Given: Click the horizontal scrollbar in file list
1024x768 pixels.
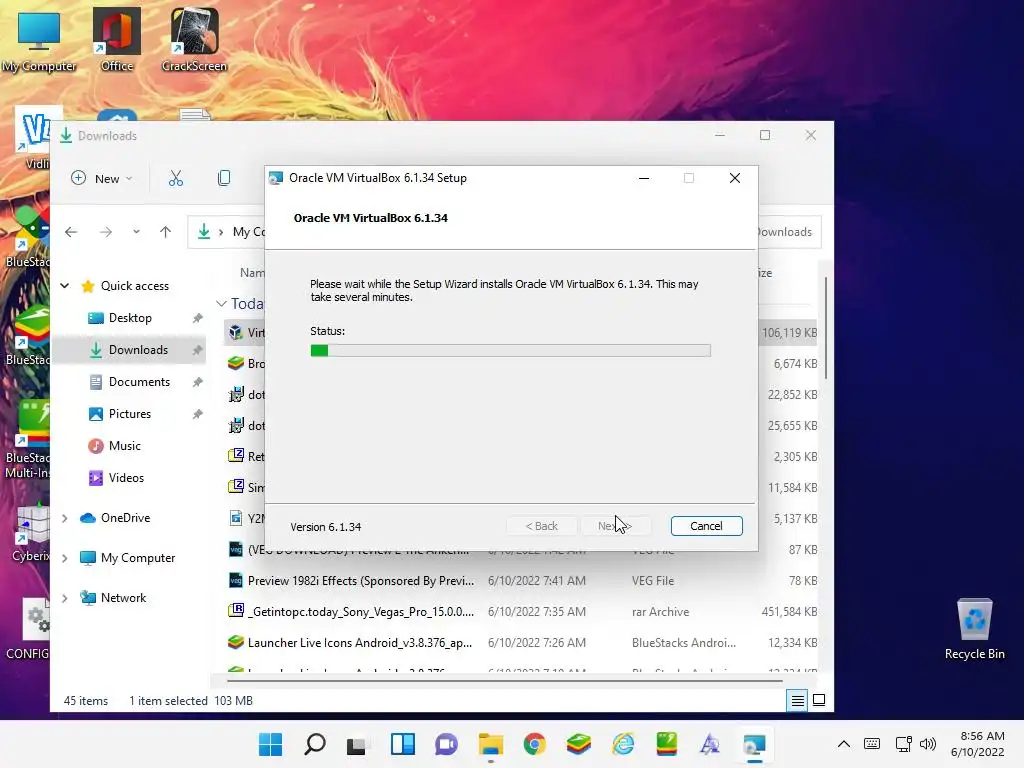Looking at the screenshot, I should pyautogui.click(x=504, y=680).
